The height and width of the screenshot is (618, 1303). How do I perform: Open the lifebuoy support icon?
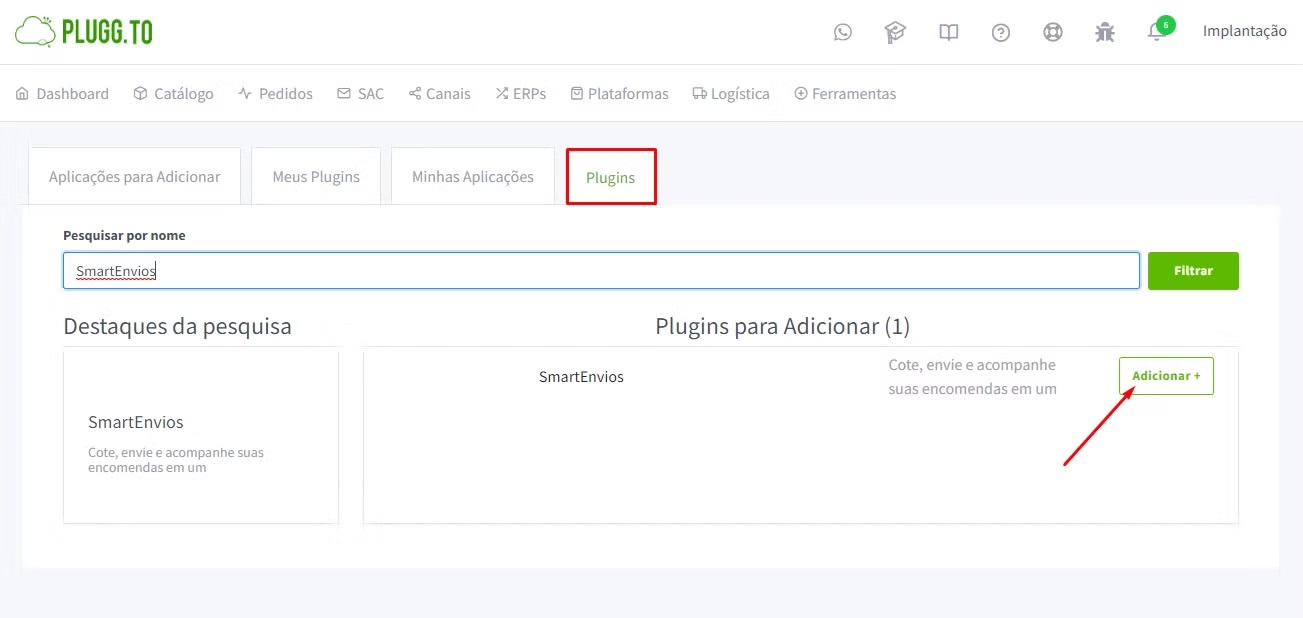coord(1053,32)
